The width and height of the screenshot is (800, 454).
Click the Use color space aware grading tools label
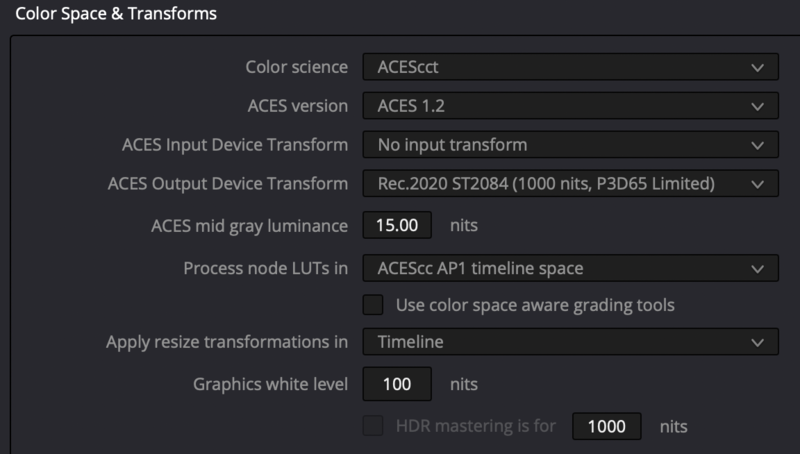[535, 304]
